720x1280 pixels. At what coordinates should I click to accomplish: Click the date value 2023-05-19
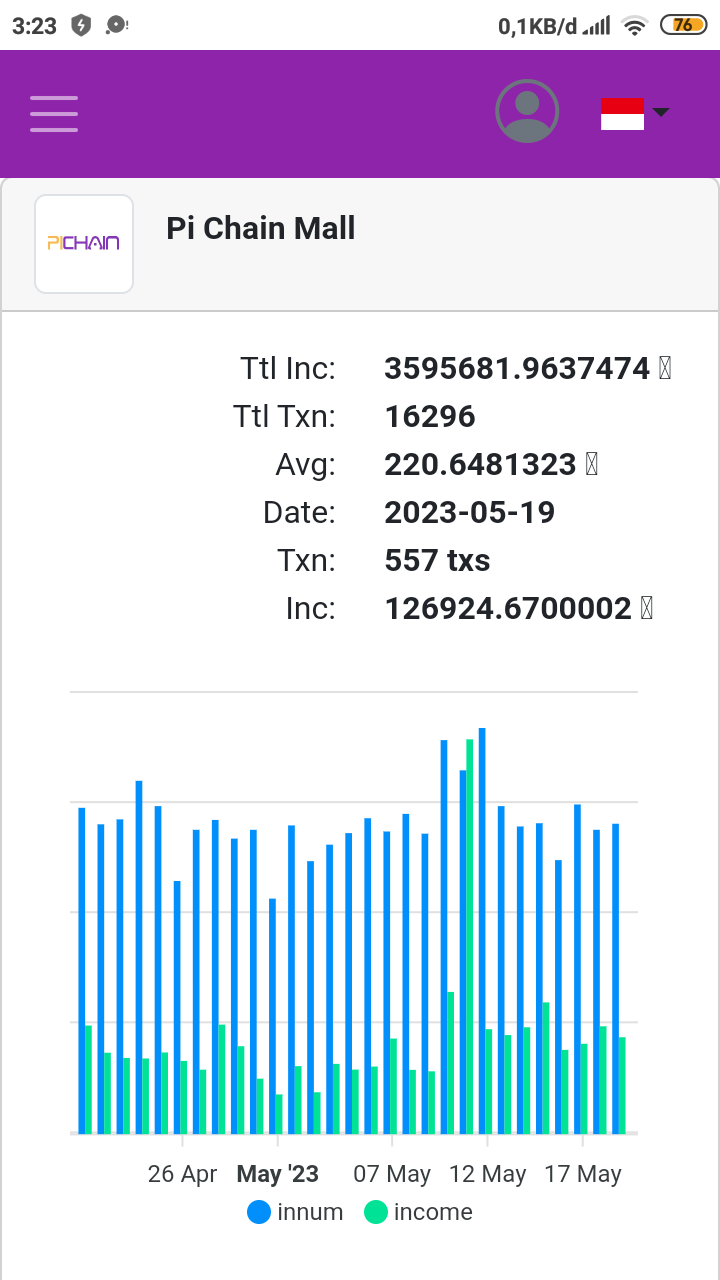469,513
